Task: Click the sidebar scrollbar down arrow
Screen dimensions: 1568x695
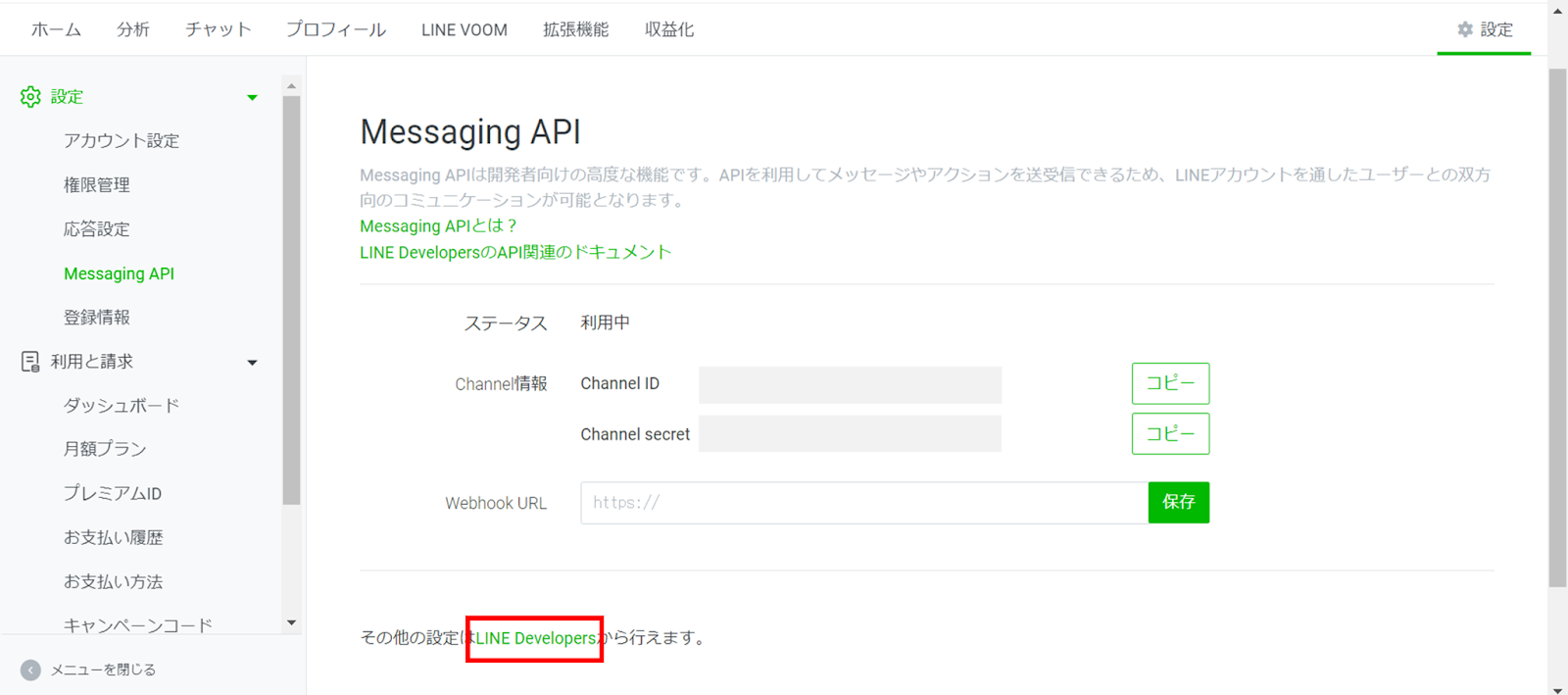Action: (291, 622)
